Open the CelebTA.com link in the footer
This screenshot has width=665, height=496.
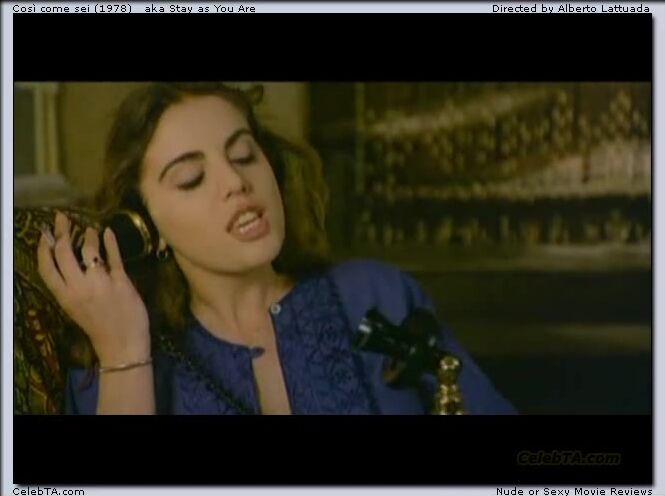coord(48,491)
